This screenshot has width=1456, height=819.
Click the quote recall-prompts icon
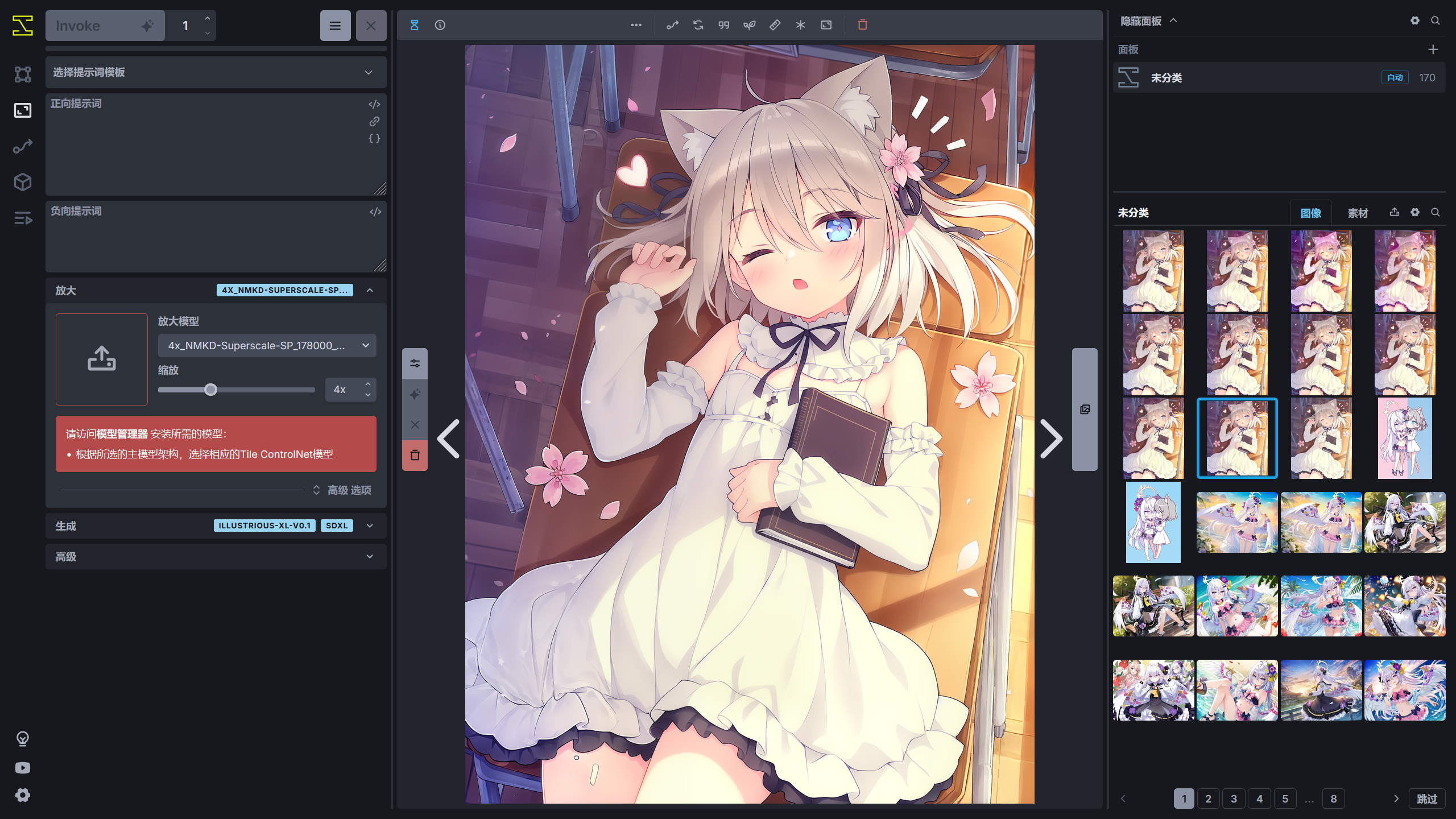click(x=723, y=25)
